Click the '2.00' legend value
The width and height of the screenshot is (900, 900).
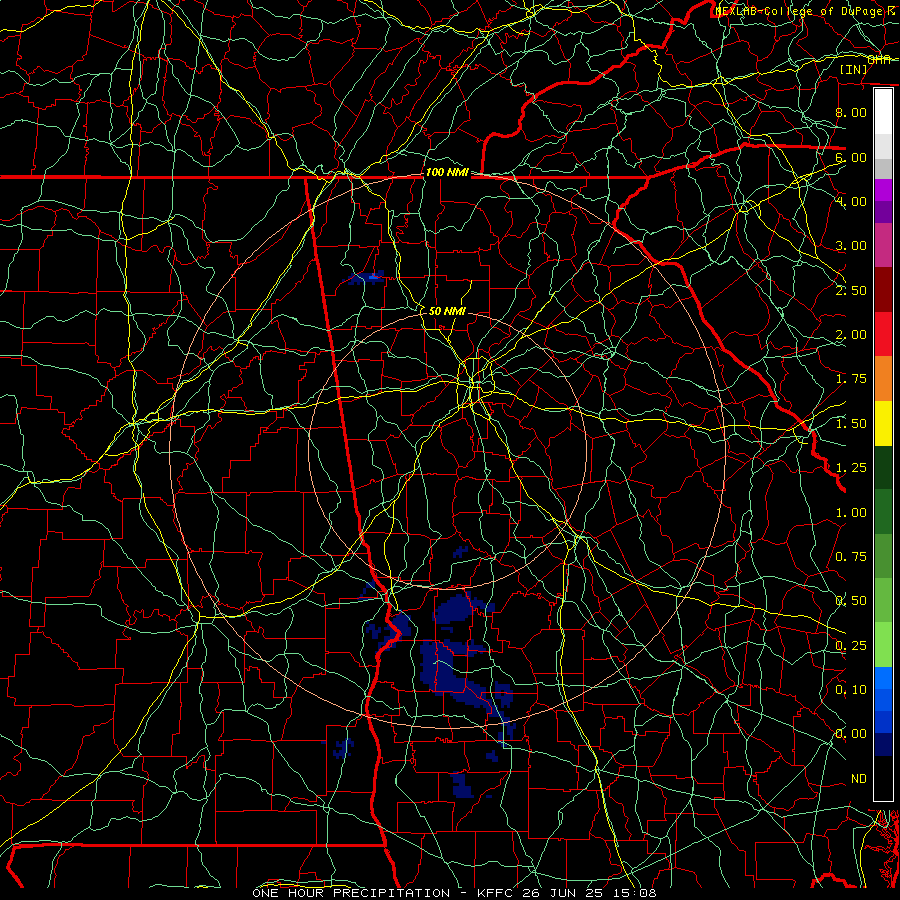coord(851,335)
